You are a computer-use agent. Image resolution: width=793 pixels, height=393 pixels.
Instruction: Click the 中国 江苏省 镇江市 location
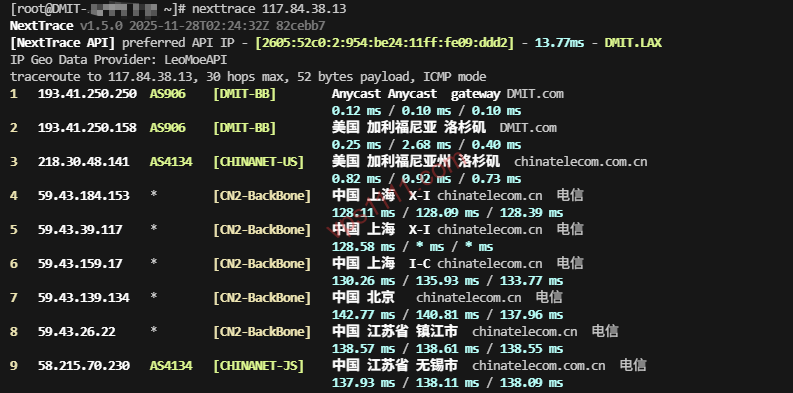(395, 331)
